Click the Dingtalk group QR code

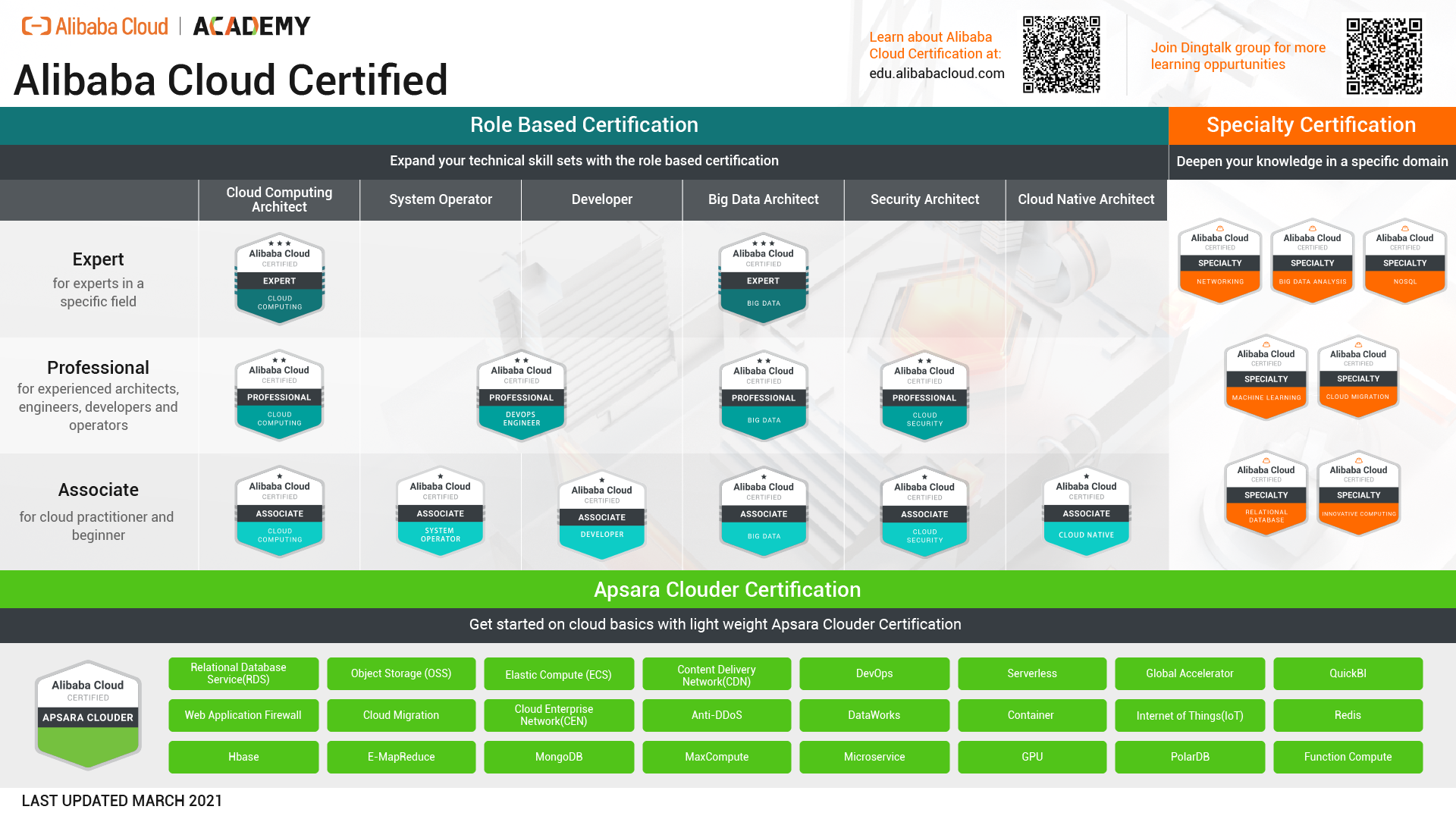pos(1383,56)
